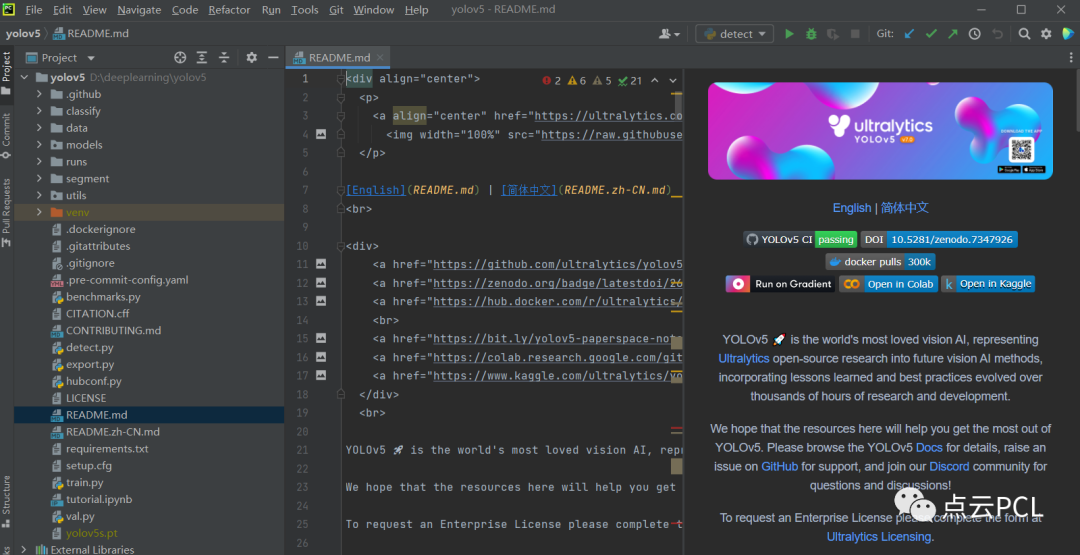Viewport: 1080px width, 555px height.
Task: Open Pull Requests tool window strip
Action: (6, 212)
